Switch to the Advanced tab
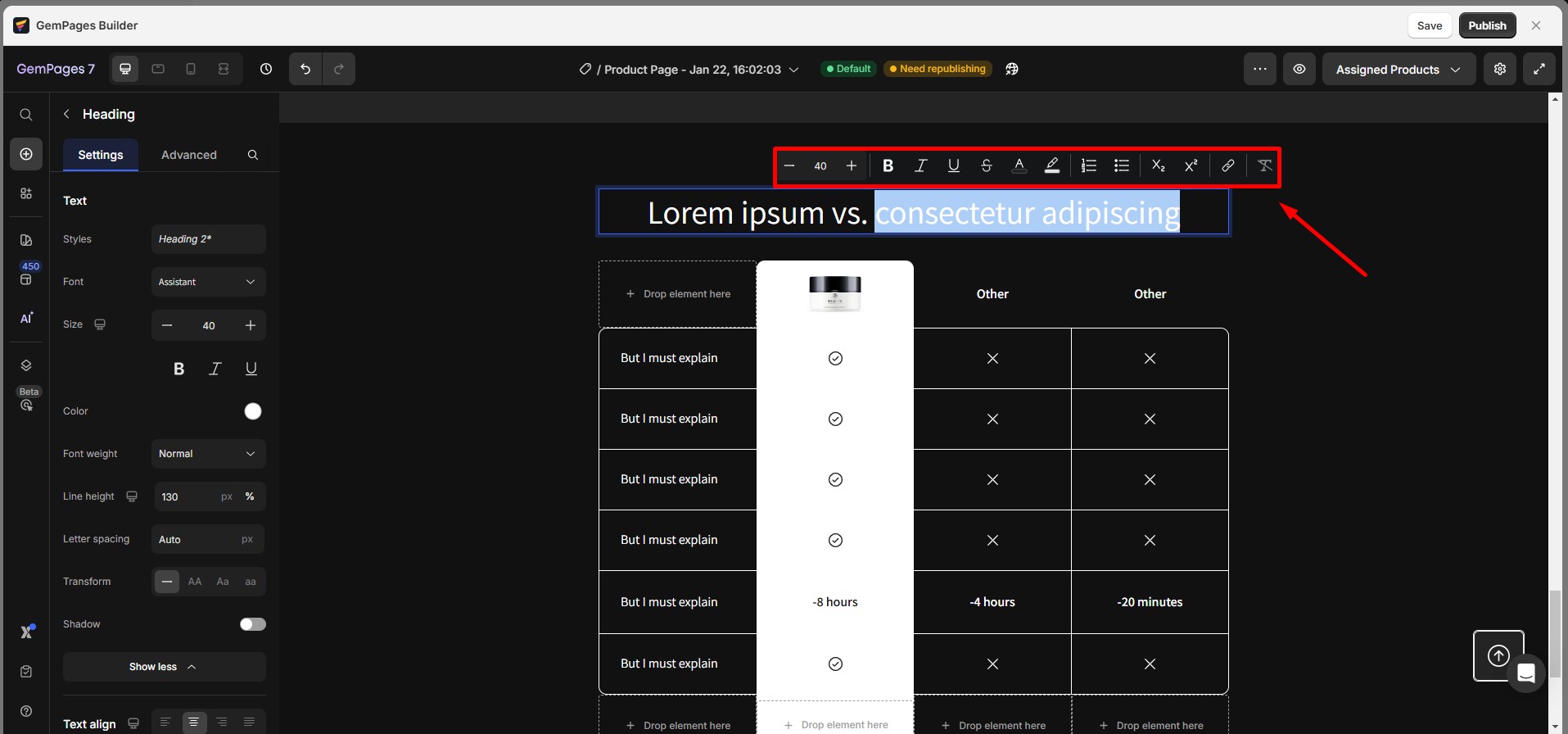Viewport: 1568px width, 734px height. (189, 155)
